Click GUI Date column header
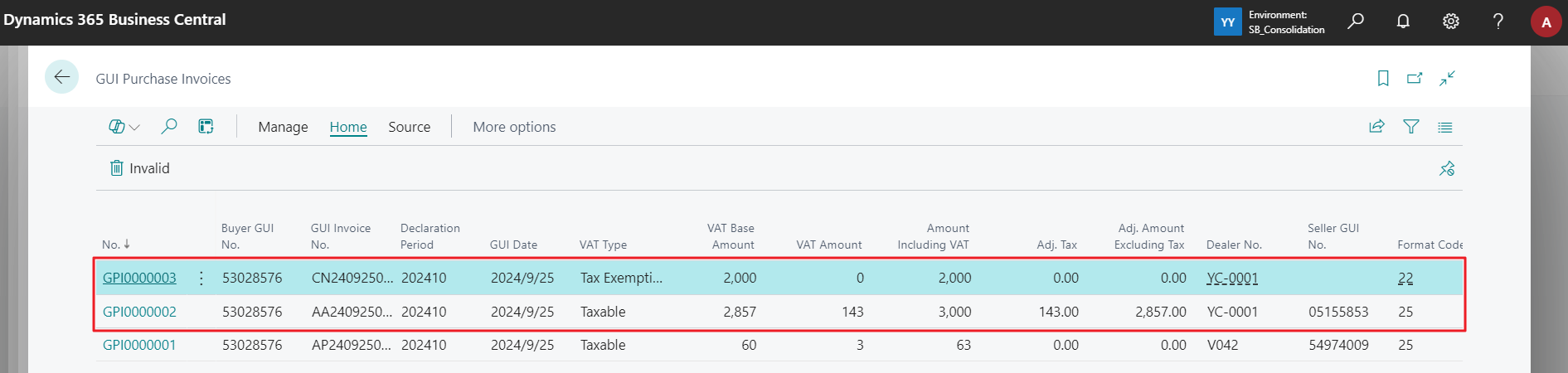 pyautogui.click(x=513, y=245)
